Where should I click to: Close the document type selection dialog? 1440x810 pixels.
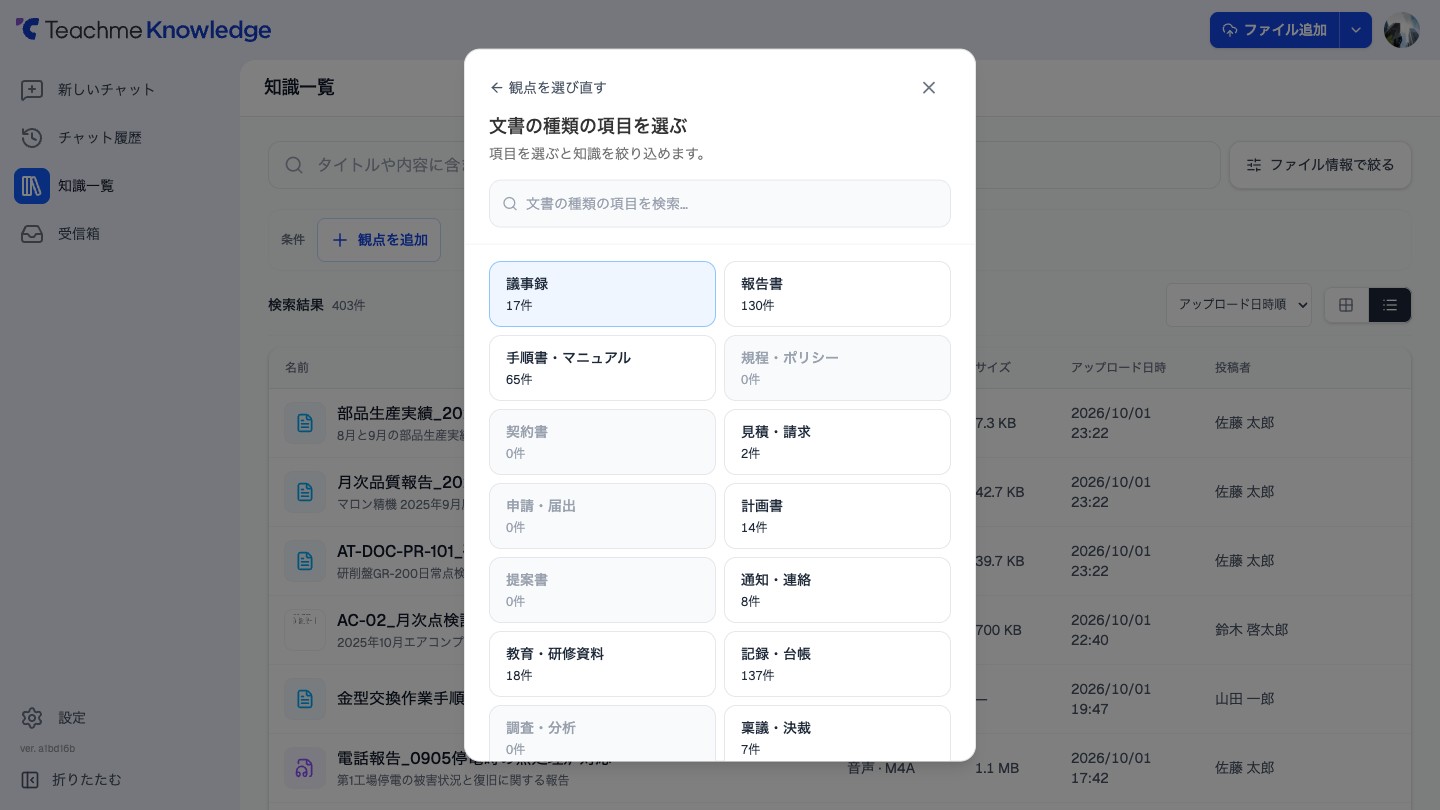pyautogui.click(x=929, y=88)
